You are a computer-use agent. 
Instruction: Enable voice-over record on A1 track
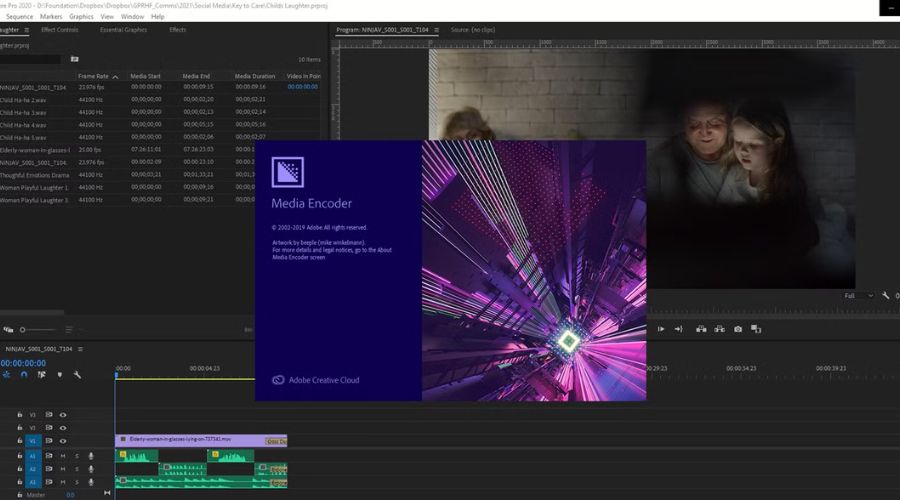pos(91,456)
